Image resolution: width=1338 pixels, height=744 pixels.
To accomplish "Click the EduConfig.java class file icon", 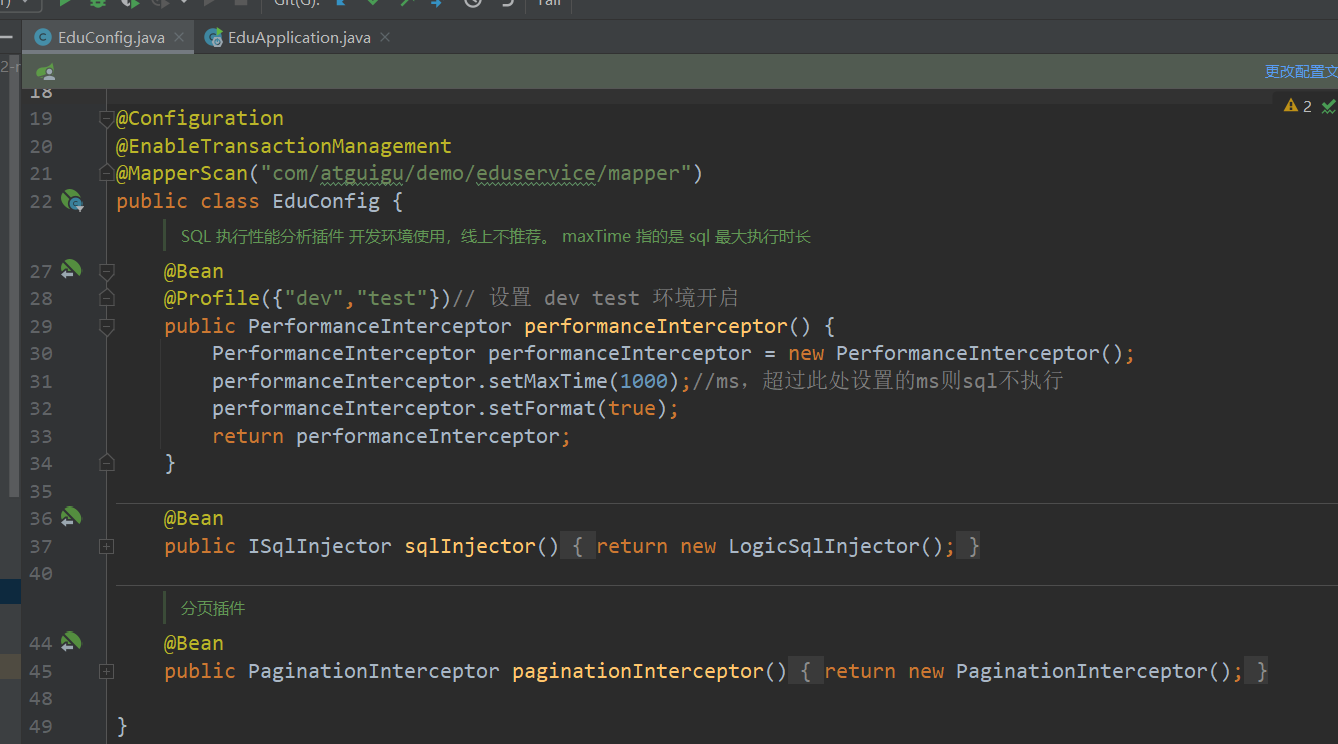I will [x=43, y=37].
